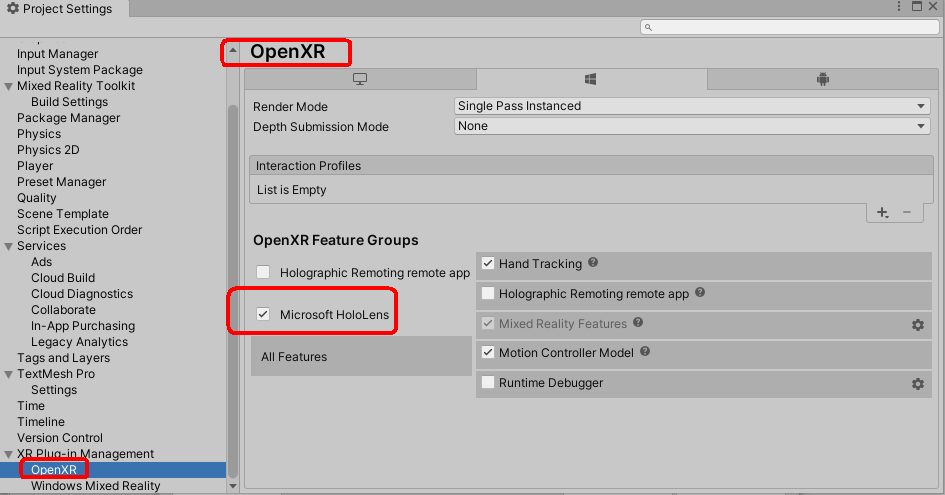
Task: Open Scene Template settings
Action: (x=63, y=214)
